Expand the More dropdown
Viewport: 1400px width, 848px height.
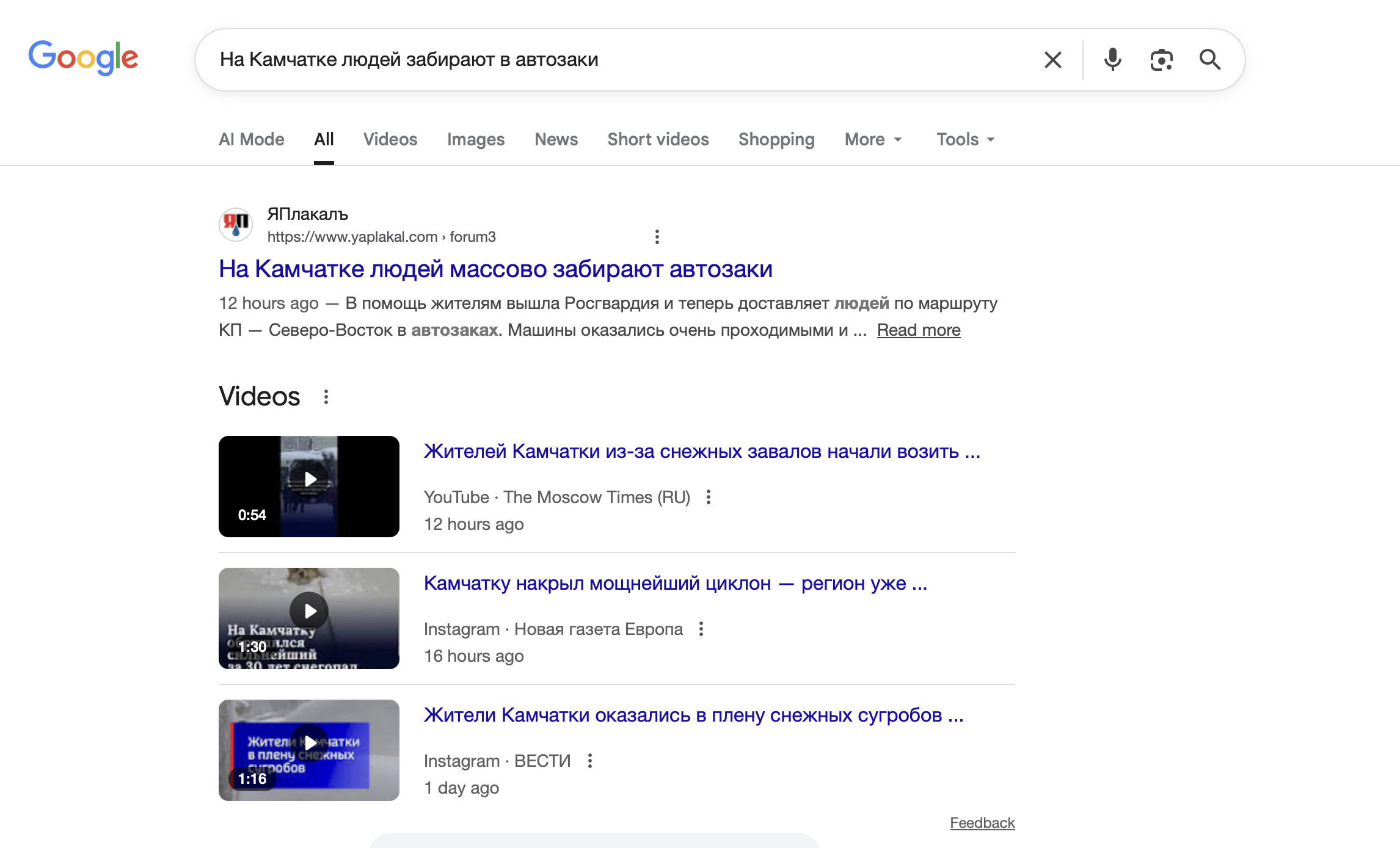(x=873, y=139)
